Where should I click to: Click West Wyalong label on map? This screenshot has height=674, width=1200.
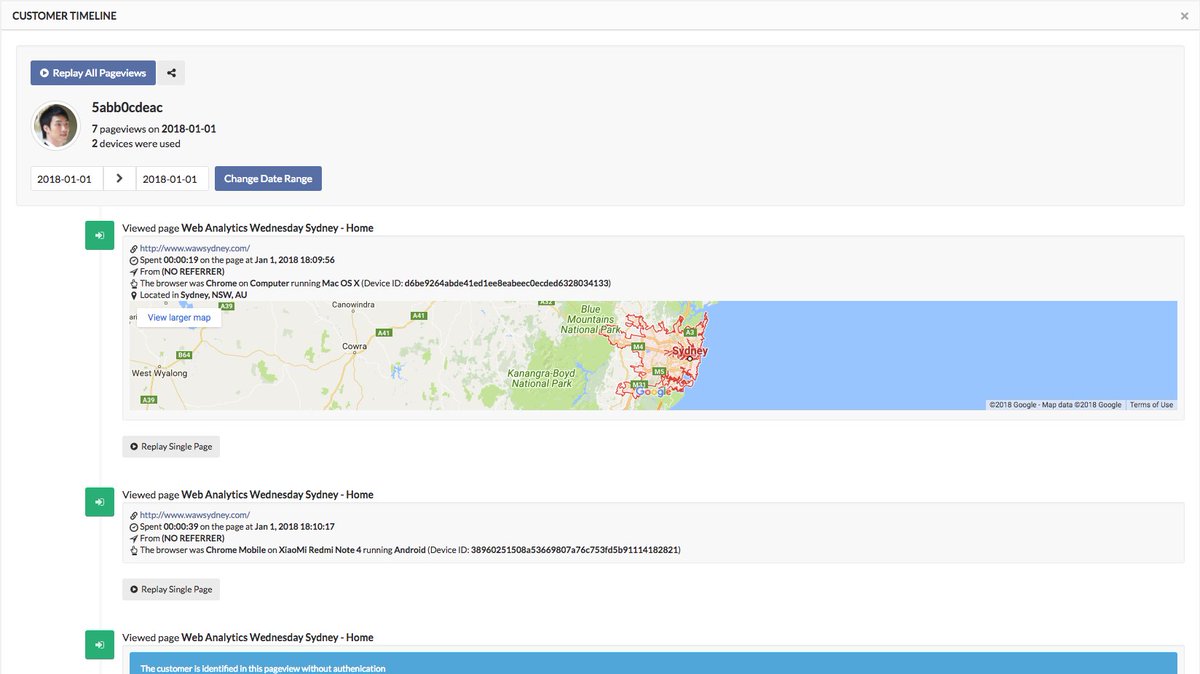[159, 373]
